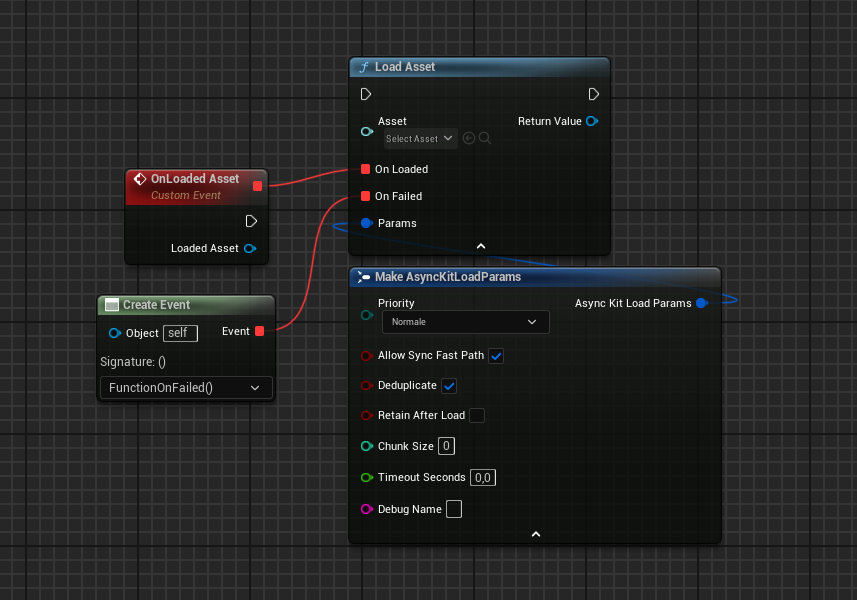
Task: Use selected asset arrow icon
Action: pyautogui.click(x=468, y=138)
